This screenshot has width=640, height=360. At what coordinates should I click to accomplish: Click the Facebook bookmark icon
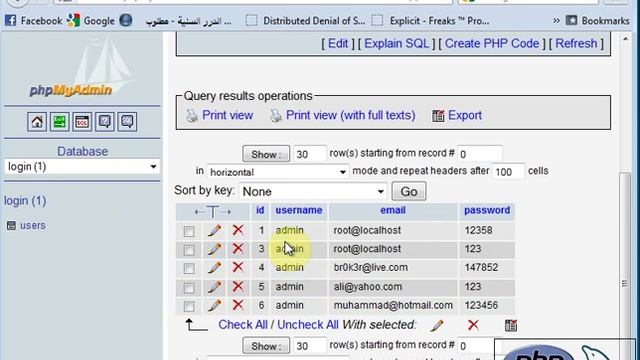pos(11,20)
